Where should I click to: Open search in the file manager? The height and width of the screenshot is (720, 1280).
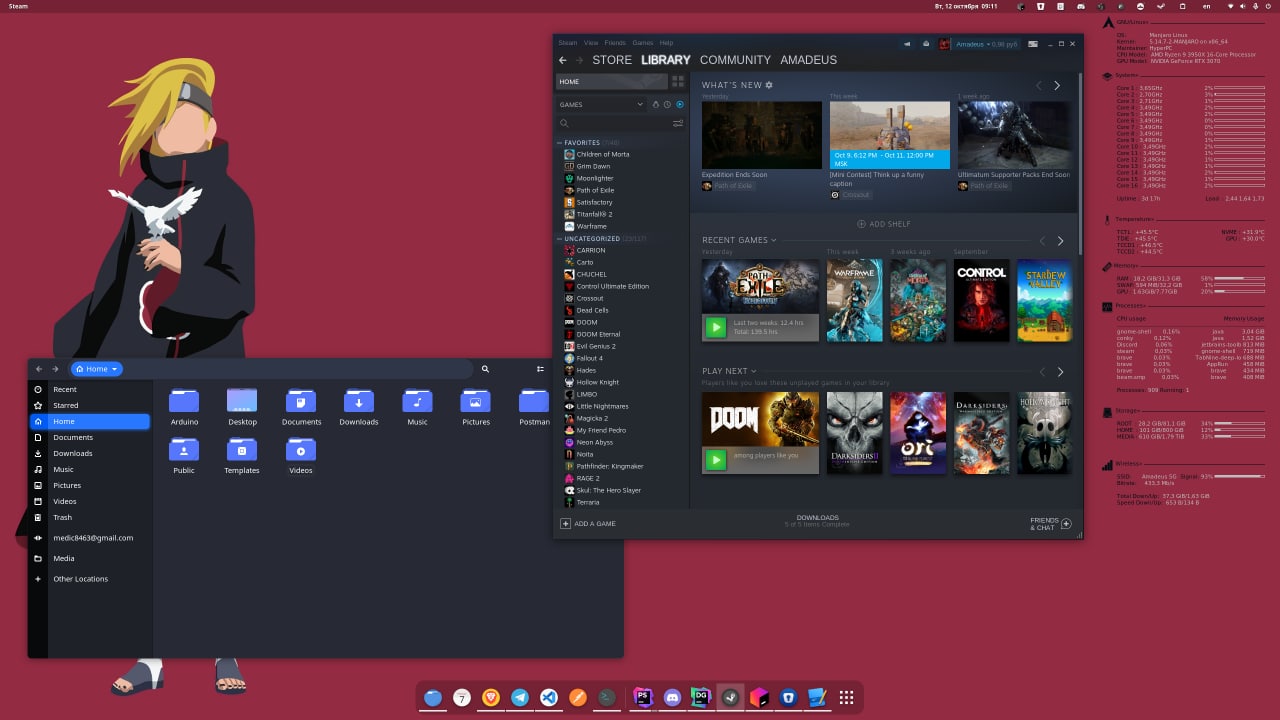click(485, 369)
